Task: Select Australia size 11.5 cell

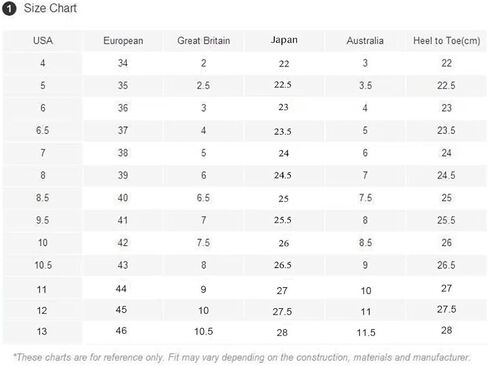Action: (366, 332)
